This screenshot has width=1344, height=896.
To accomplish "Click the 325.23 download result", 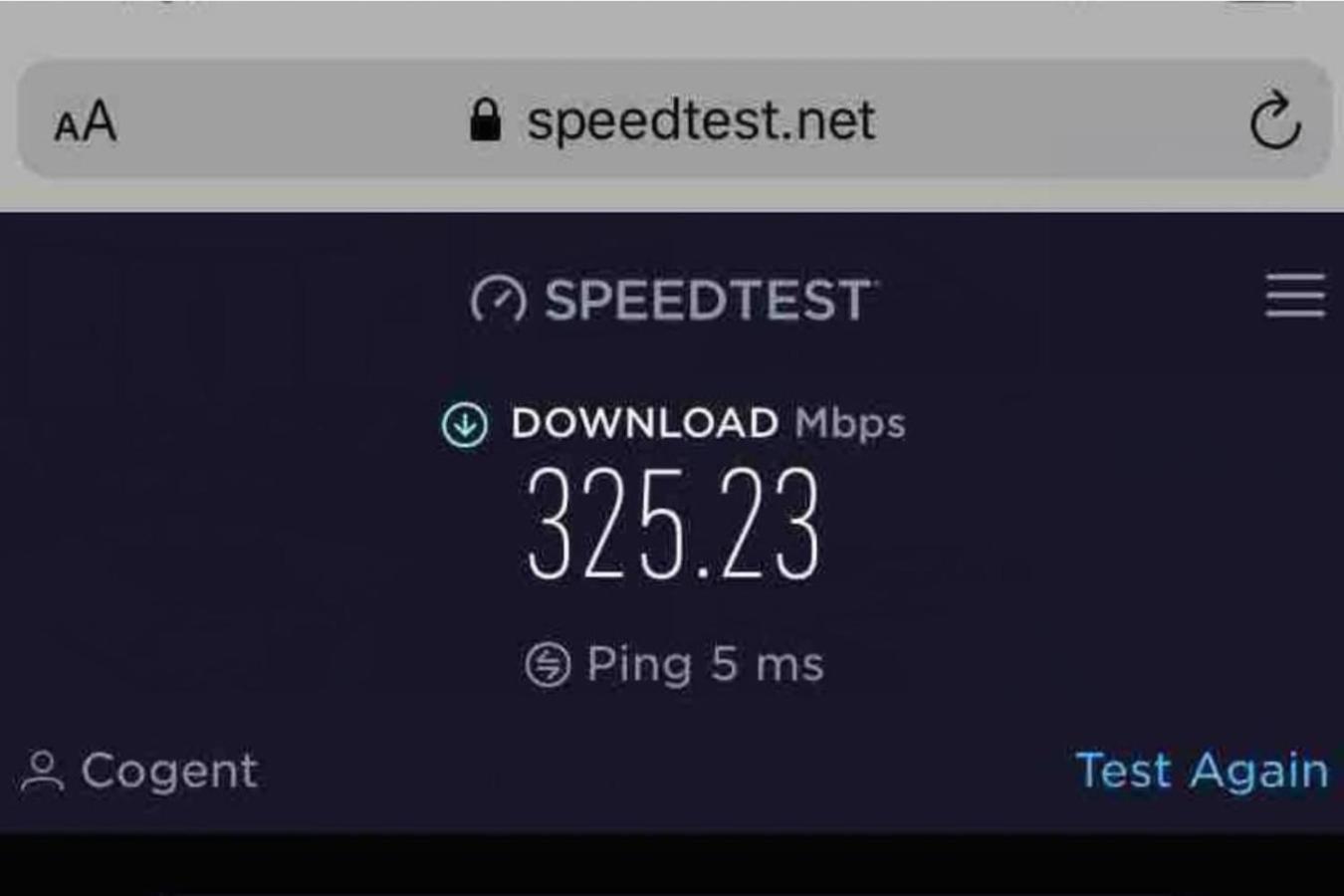I will pos(673,525).
